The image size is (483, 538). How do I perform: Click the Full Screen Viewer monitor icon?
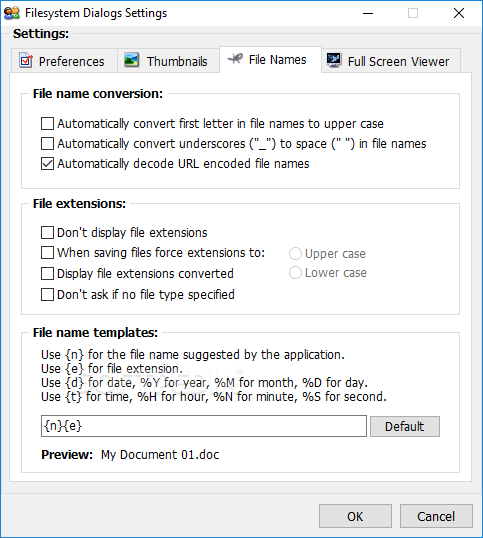[334, 60]
